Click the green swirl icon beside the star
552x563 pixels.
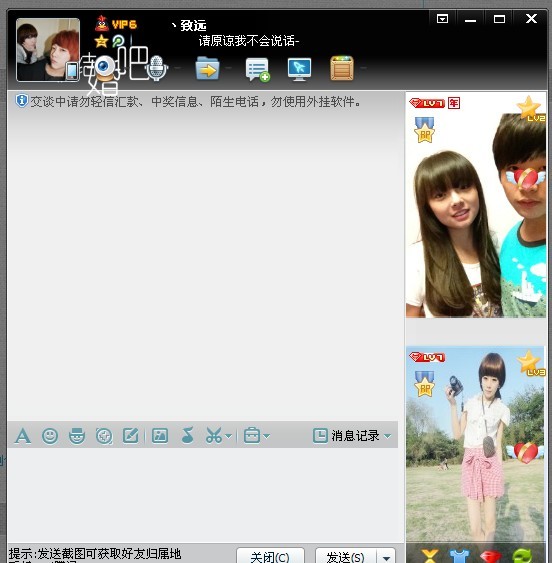[118, 41]
